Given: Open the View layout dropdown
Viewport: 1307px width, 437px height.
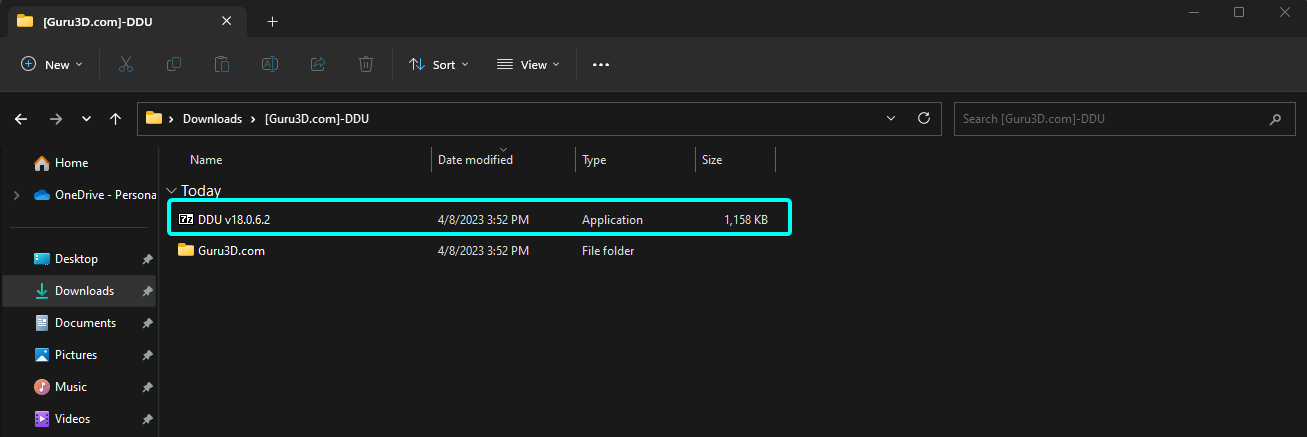Looking at the screenshot, I should [x=528, y=64].
